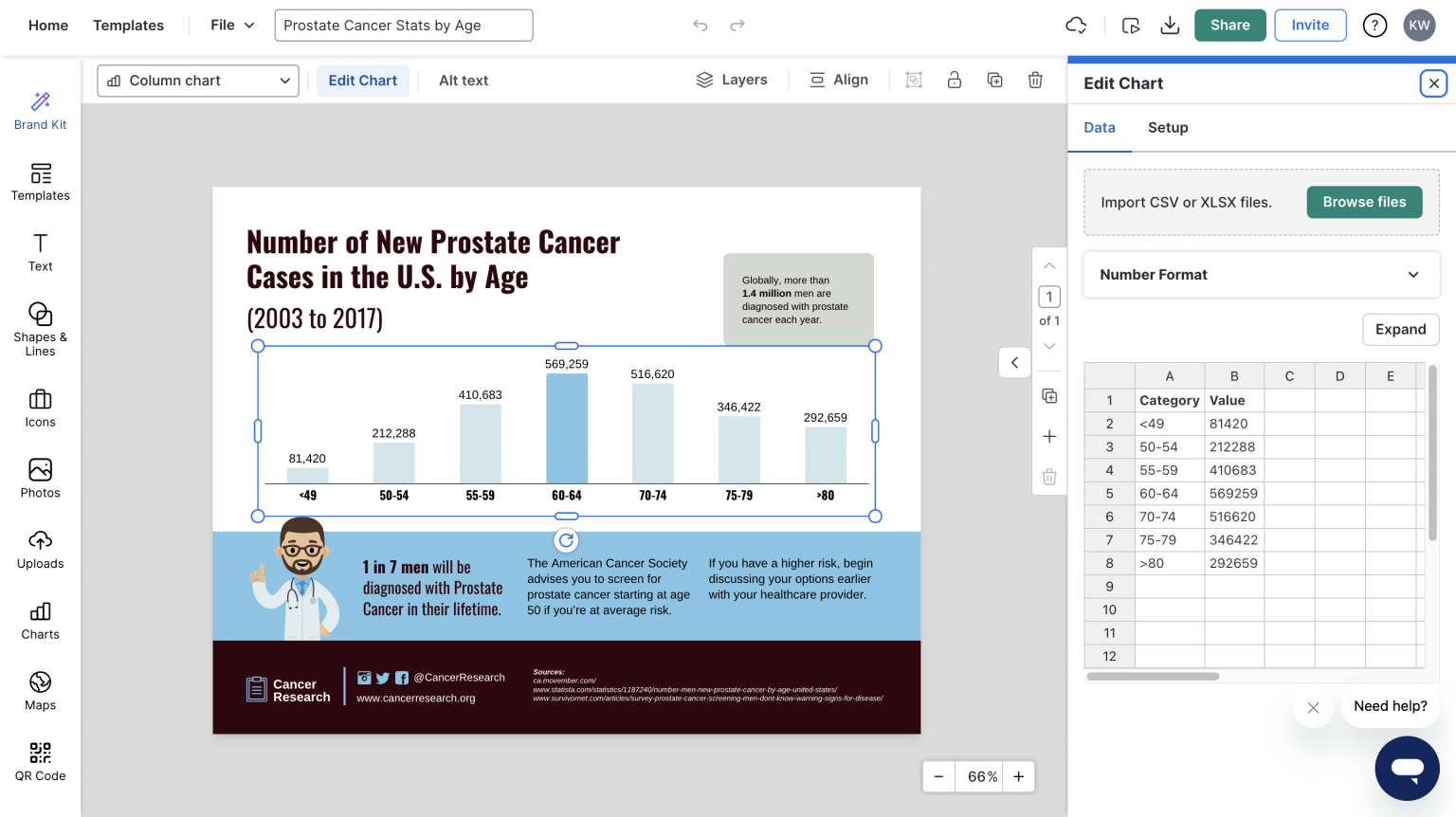1456x817 pixels.
Task: Open the Text panel in left sidebar
Action: tap(40, 251)
